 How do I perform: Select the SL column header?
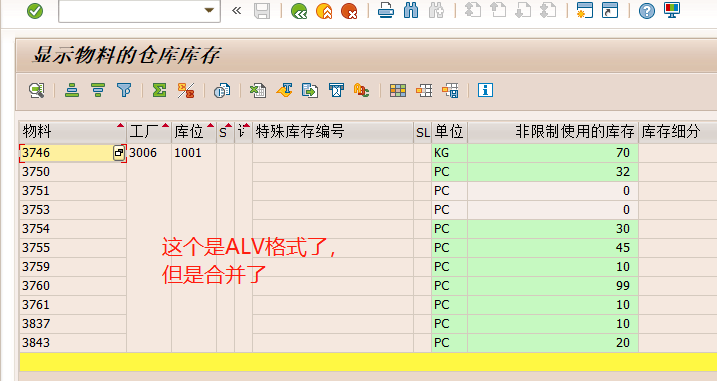pyautogui.click(x=423, y=132)
